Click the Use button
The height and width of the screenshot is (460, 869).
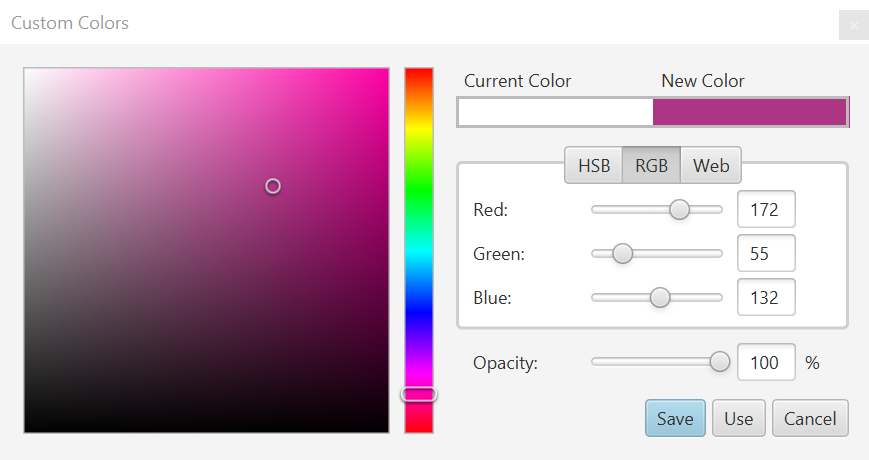(738, 418)
